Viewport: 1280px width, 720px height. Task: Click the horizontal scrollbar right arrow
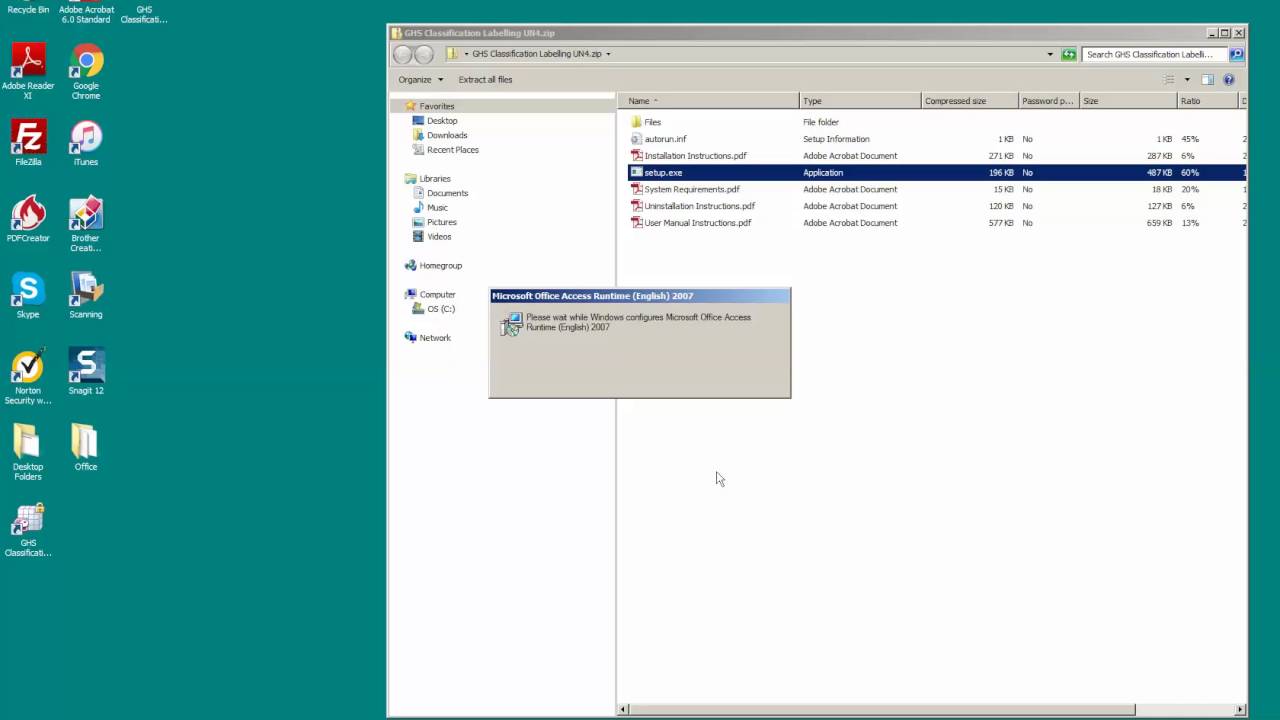(1241, 710)
